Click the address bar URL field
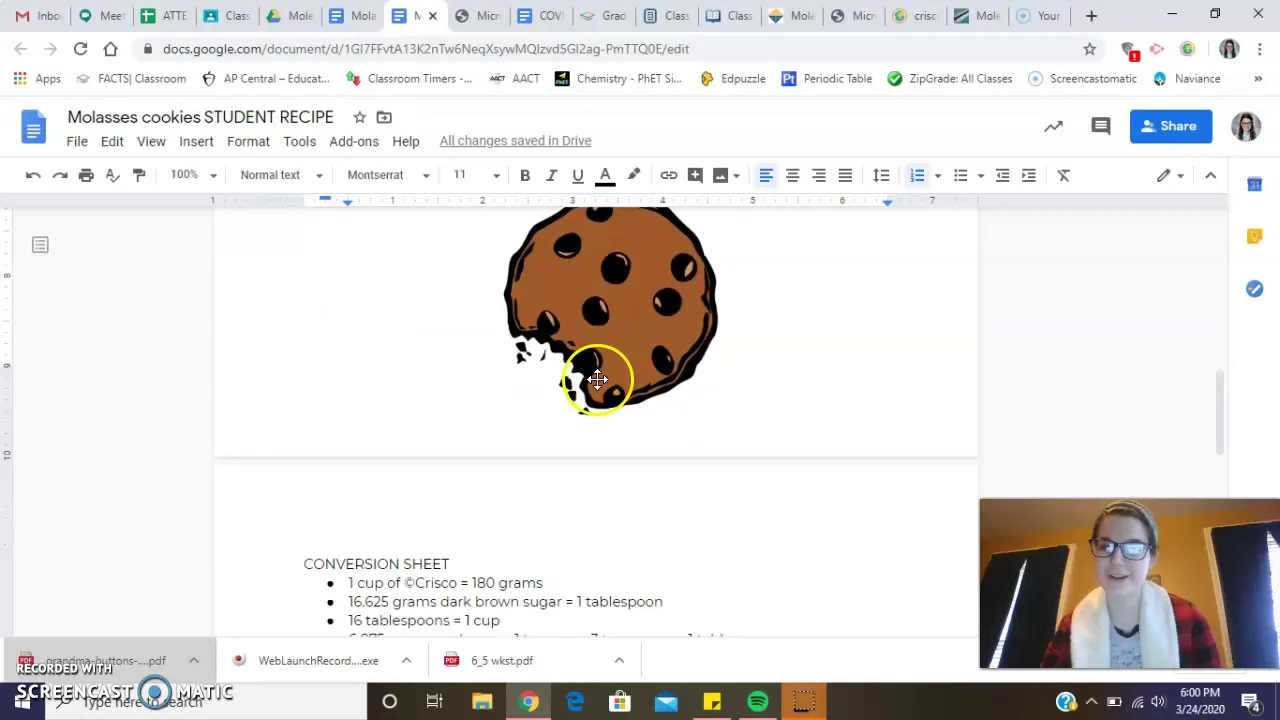Viewport: 1280px width, 720px height. pyautogui.click(x=610, y=48)
